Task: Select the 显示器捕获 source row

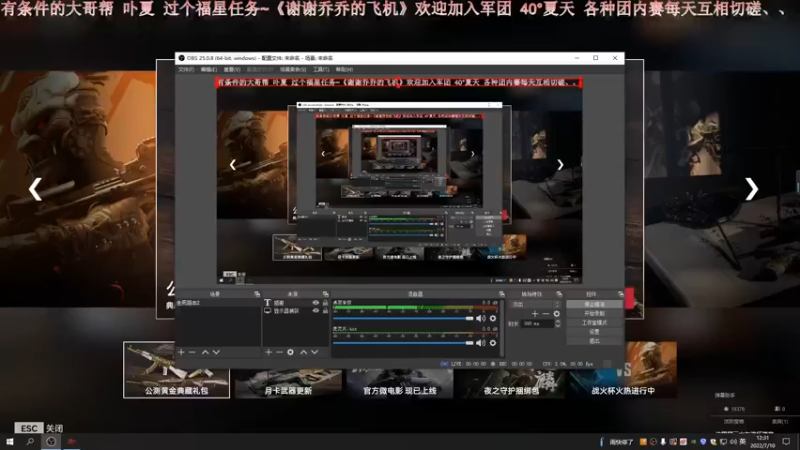Action: [x=296, y=311]
